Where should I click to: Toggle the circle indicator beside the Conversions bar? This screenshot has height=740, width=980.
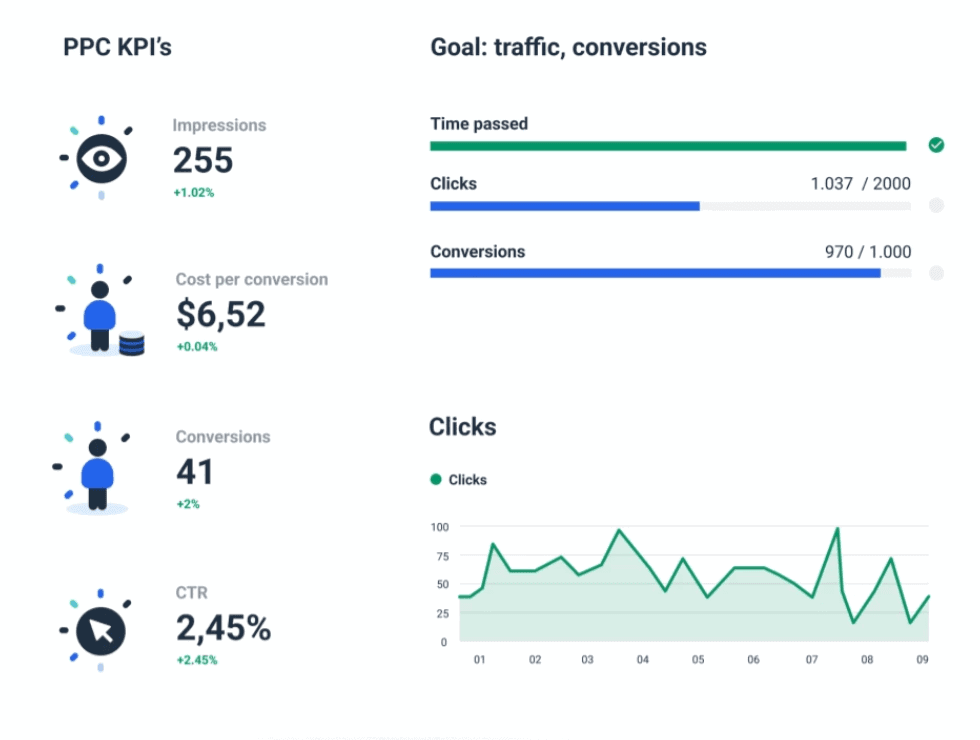pos(936,272)
